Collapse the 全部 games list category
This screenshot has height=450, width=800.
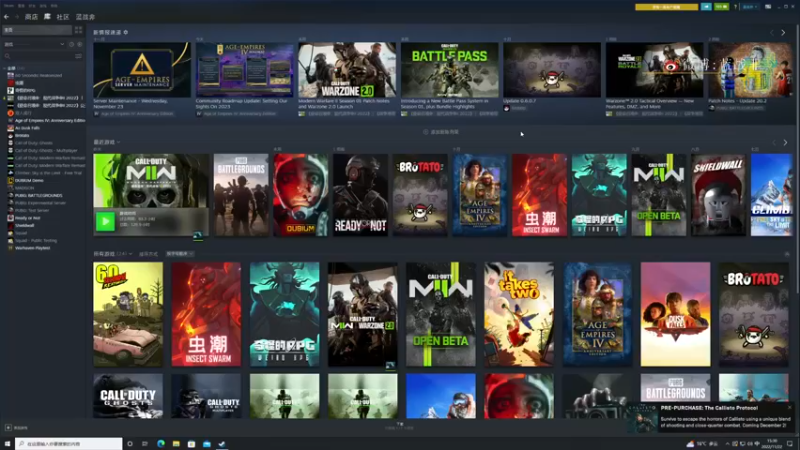[x=5, y=68]
